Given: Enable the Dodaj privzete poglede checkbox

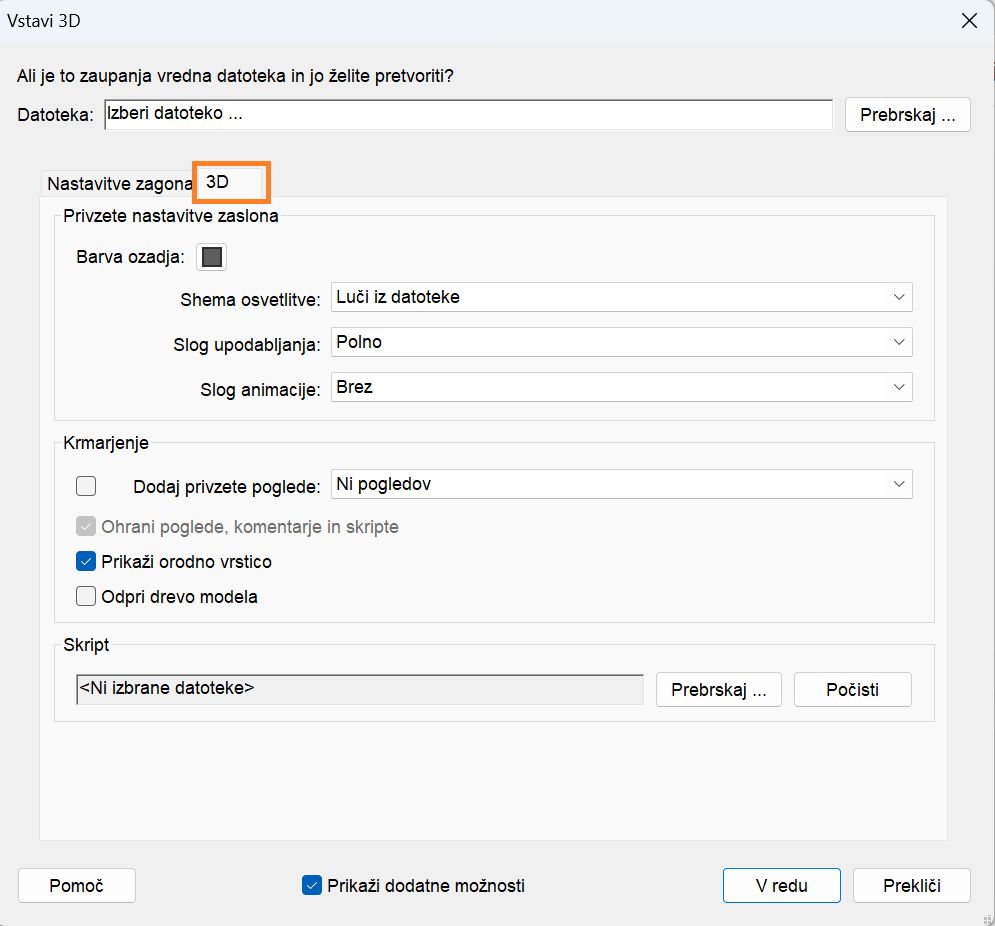Looking at the screenshot, I should coord(86,486).
